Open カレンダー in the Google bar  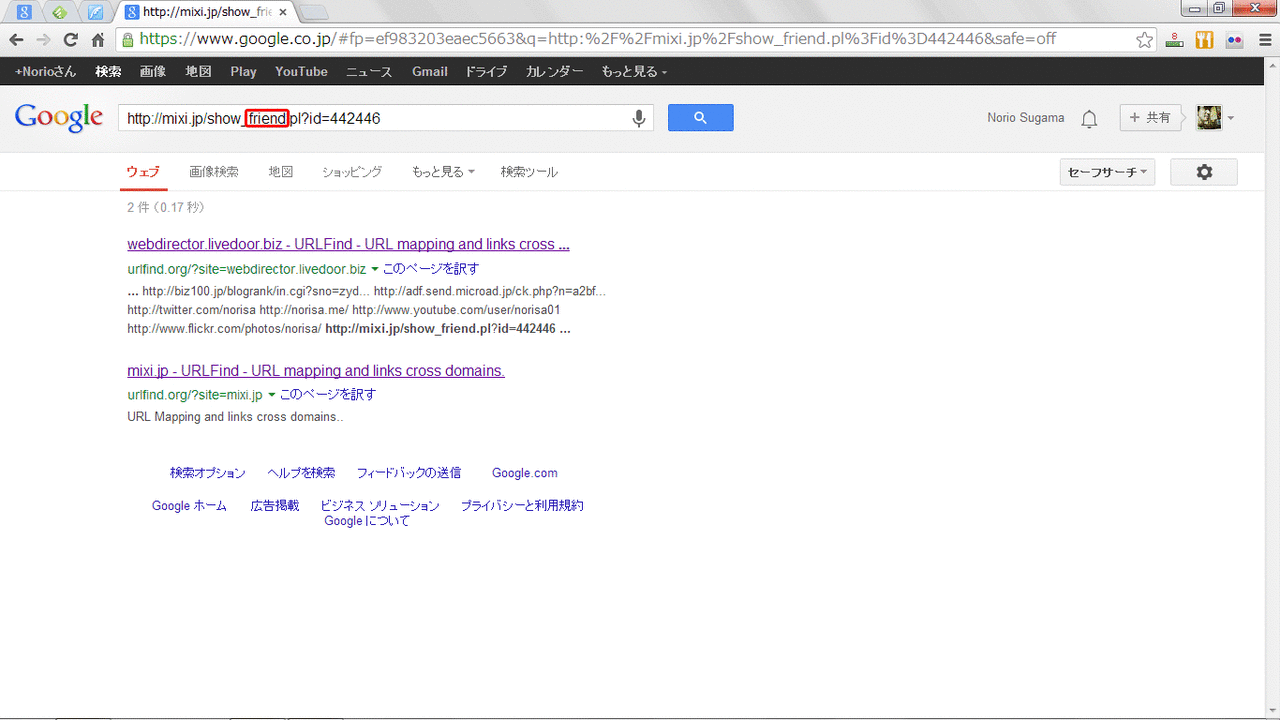pyautogui.click(x=554, y=71)
